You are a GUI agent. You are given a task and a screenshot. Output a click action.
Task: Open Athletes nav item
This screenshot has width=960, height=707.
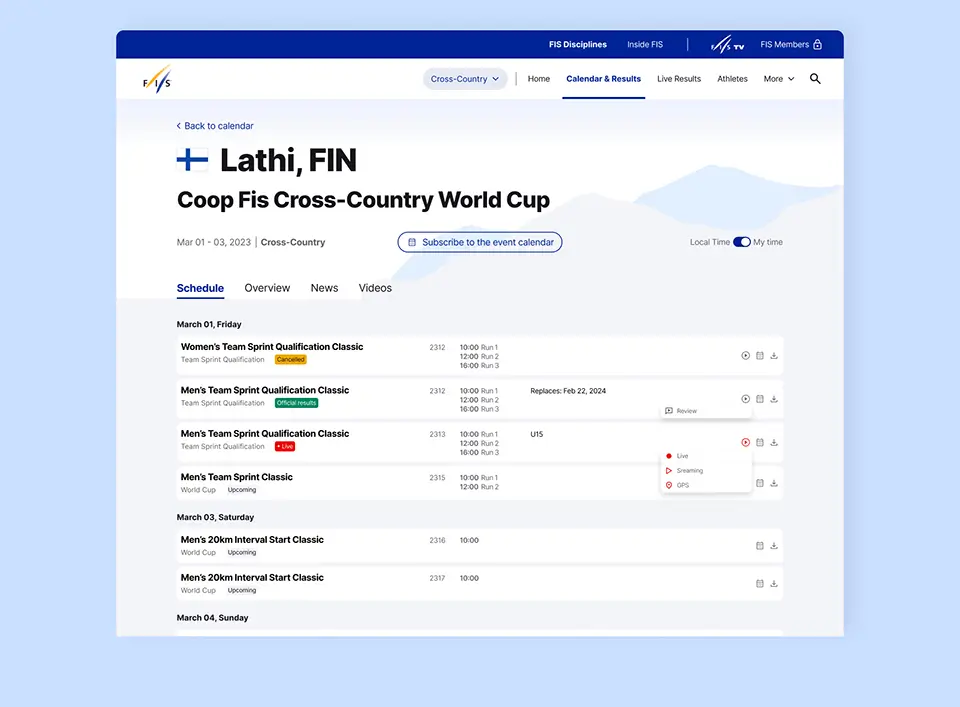732,79
